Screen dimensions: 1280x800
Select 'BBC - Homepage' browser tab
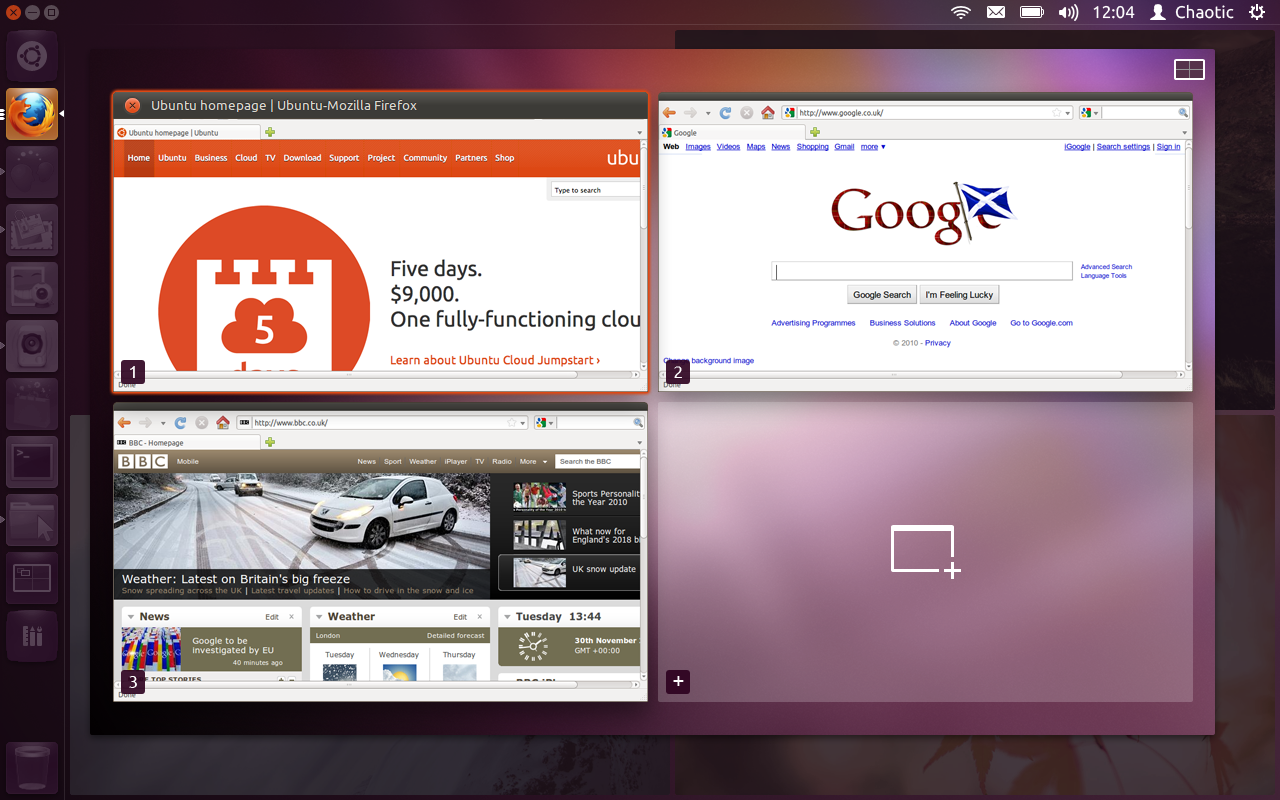pos(187,442)
